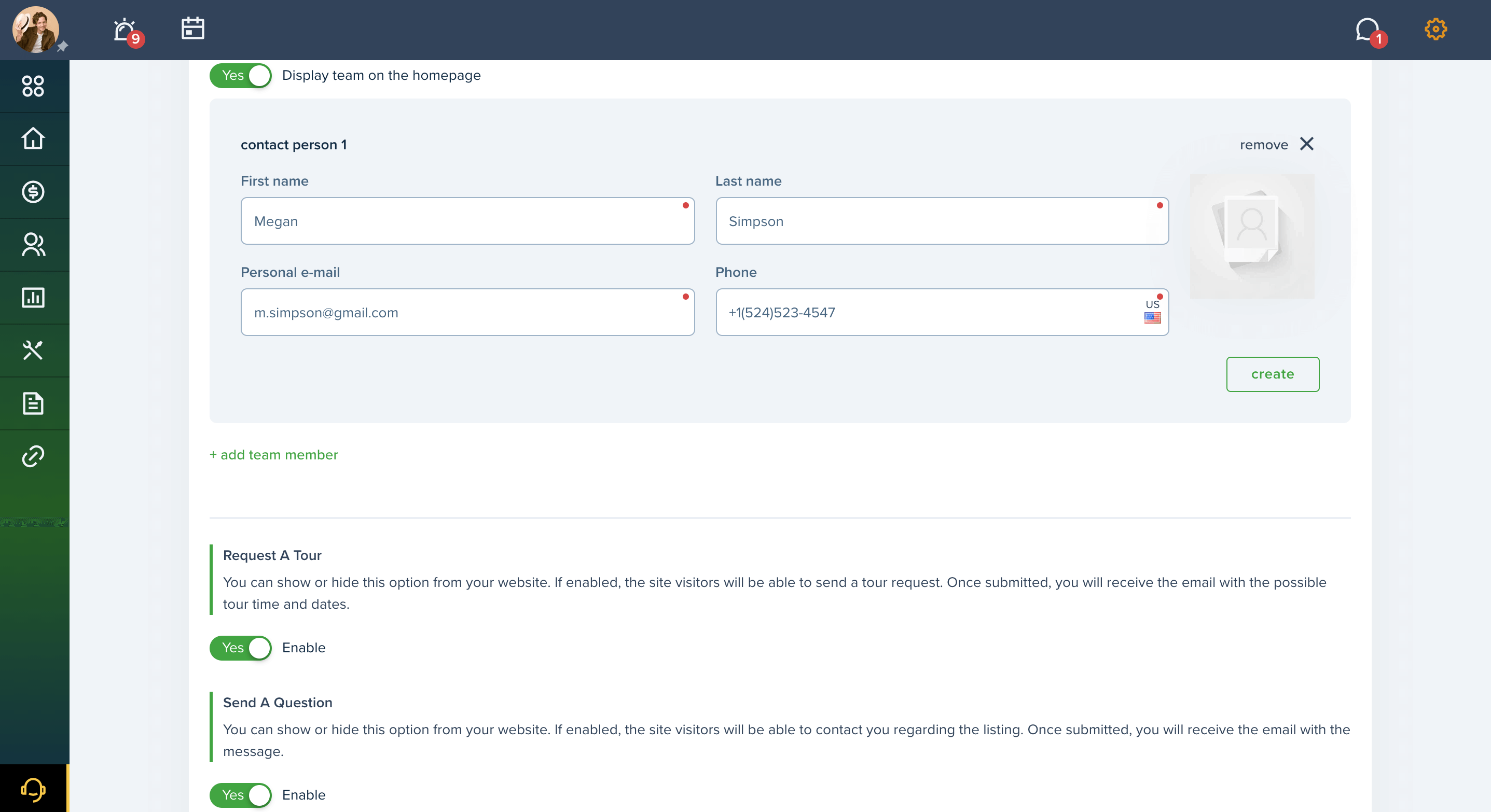Click the pin icon beside the avatar
This screenshot has height=812, width=1491.
tap(63, 46)
